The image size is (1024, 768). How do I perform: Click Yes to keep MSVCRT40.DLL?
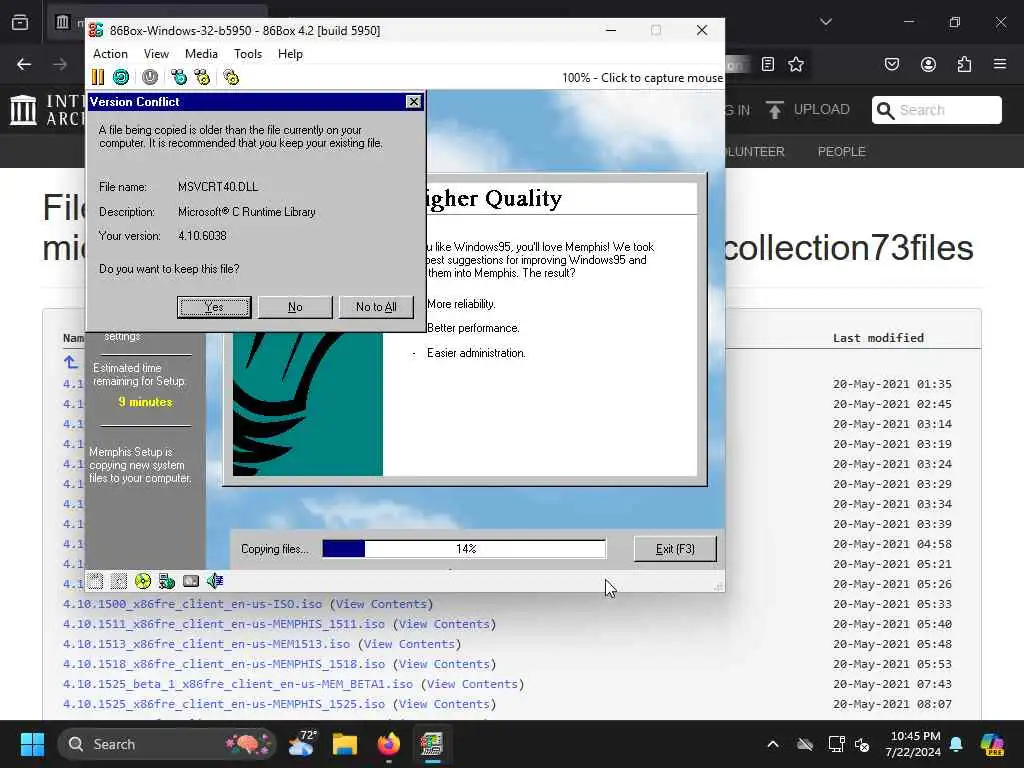tap(214, 307)
